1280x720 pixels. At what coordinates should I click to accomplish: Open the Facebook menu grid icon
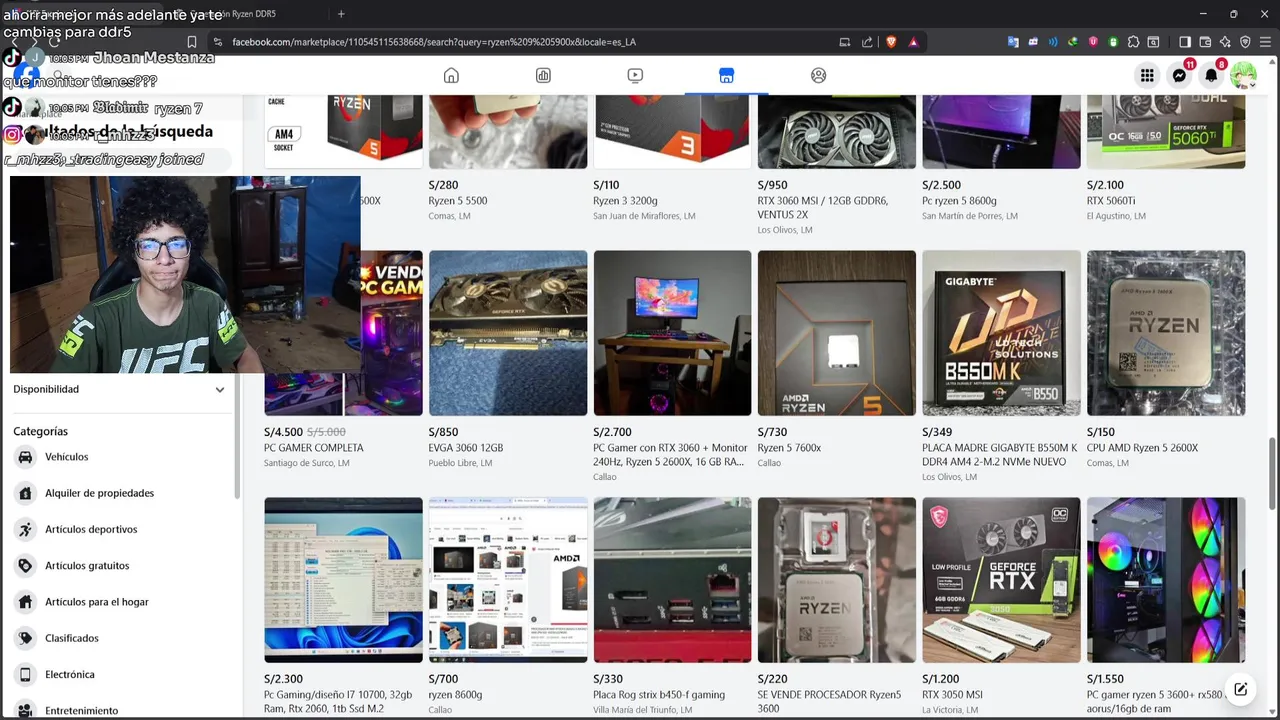click(x=1147, y=75)
